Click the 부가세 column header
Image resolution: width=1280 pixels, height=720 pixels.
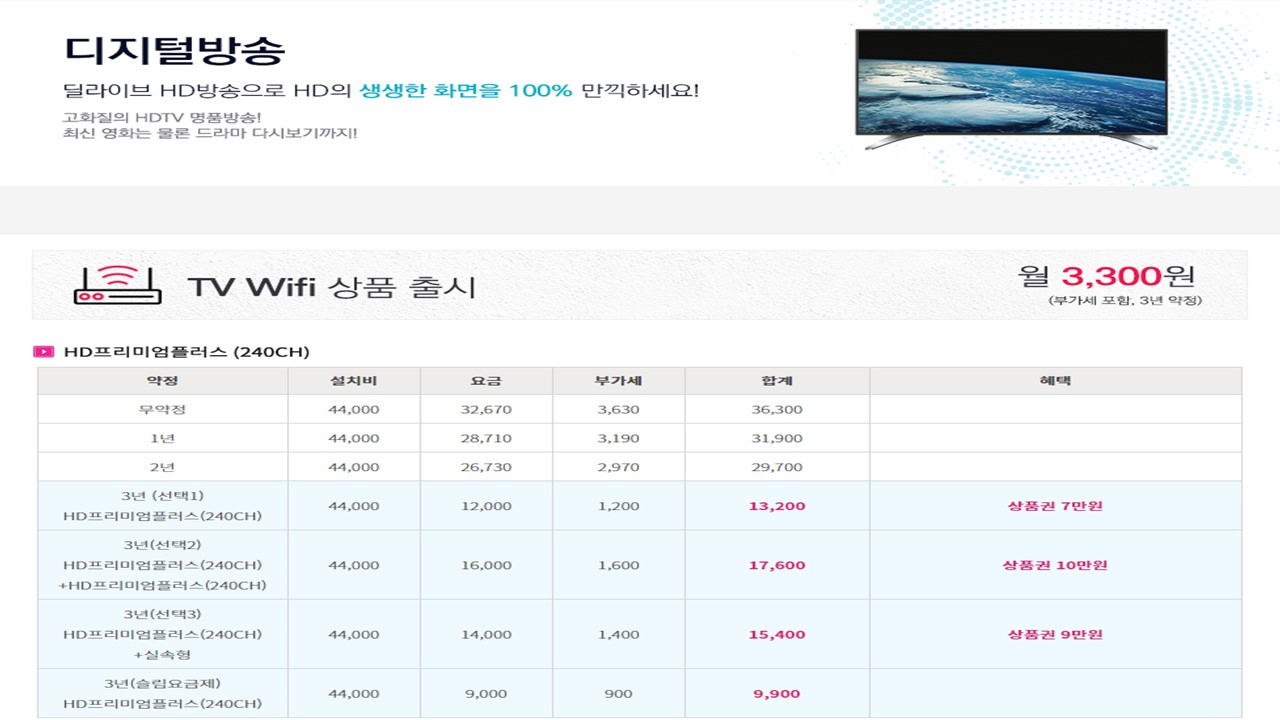pos(618,381)
